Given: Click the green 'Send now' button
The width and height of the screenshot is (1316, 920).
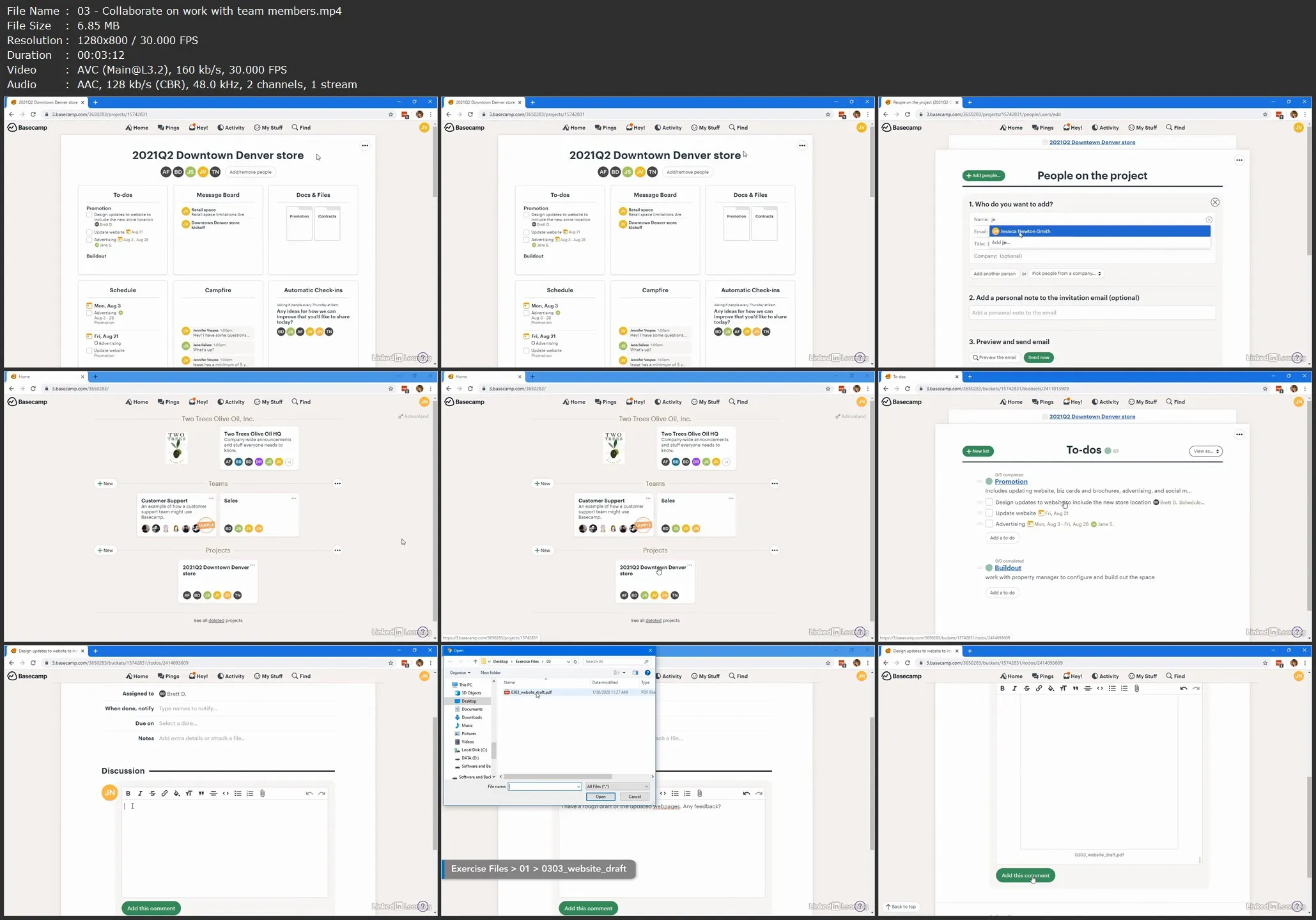Looking at the screenshot, I should (x=1039, y=358).
